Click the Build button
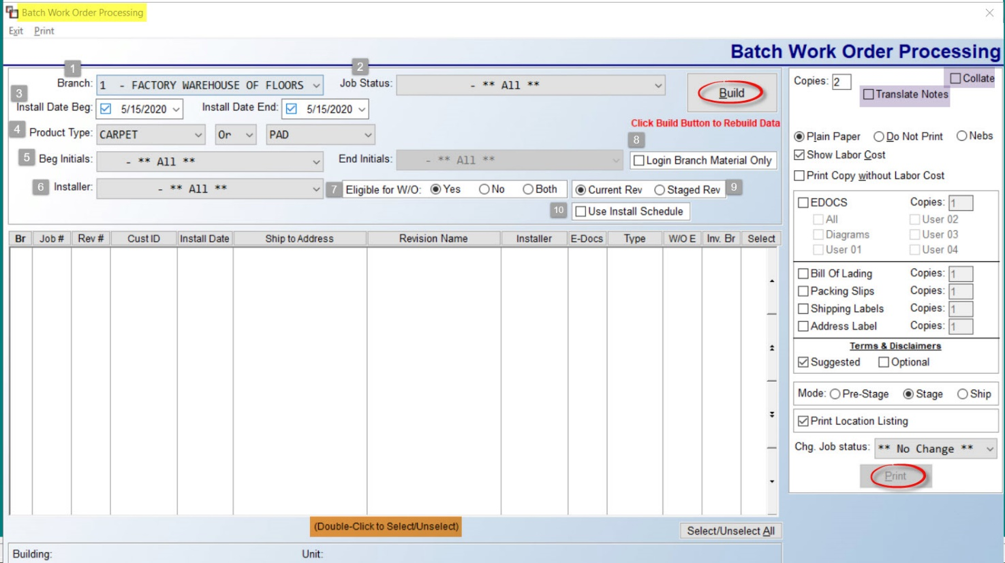This screenshot has height=563, width=1005. pyautogui.click(x=731, y=93)
